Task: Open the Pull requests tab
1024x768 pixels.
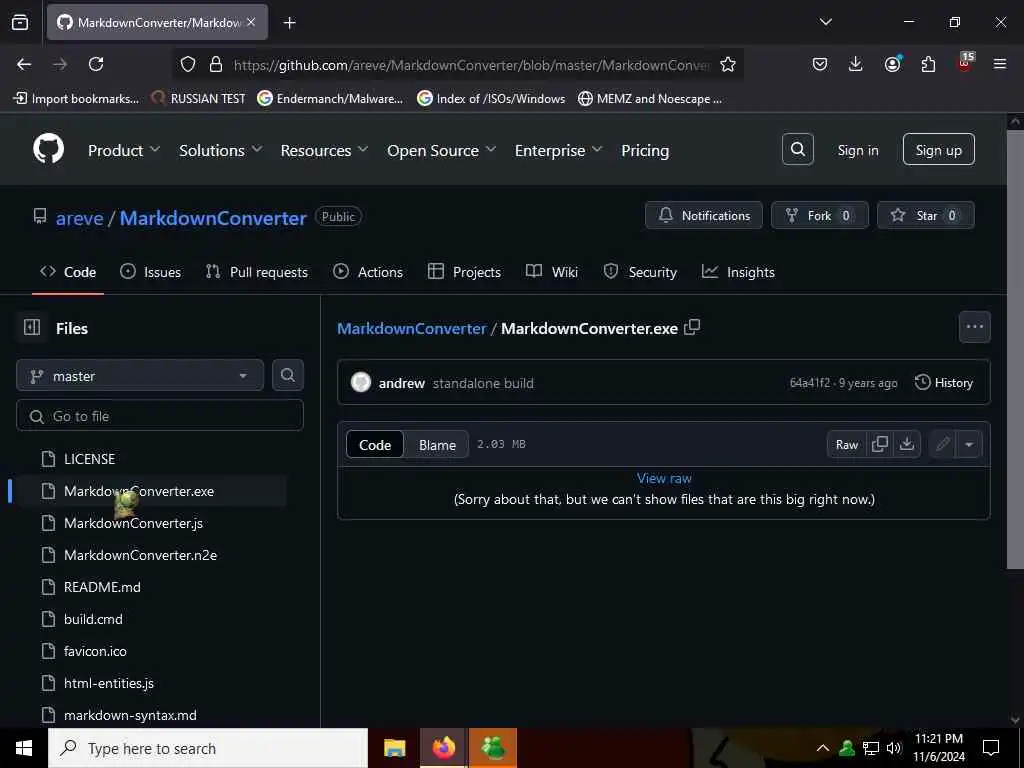Action: tap(257, 272)
